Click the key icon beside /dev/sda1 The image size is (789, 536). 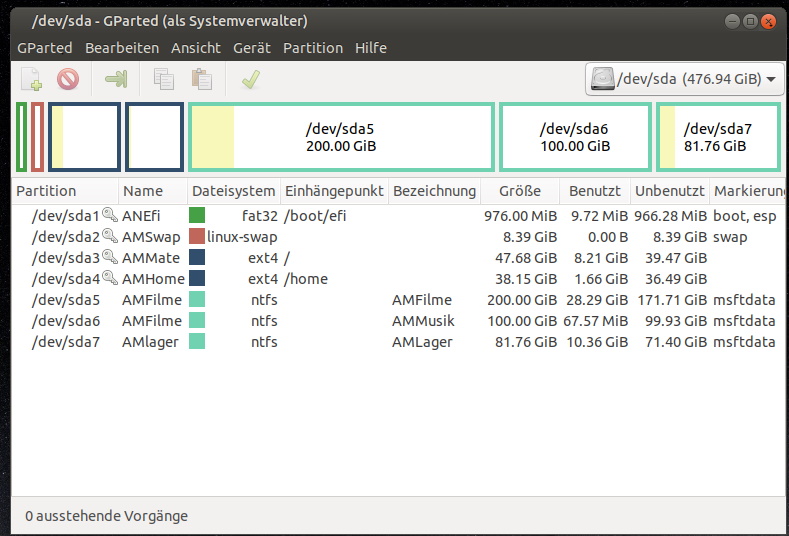coord(110,215)
